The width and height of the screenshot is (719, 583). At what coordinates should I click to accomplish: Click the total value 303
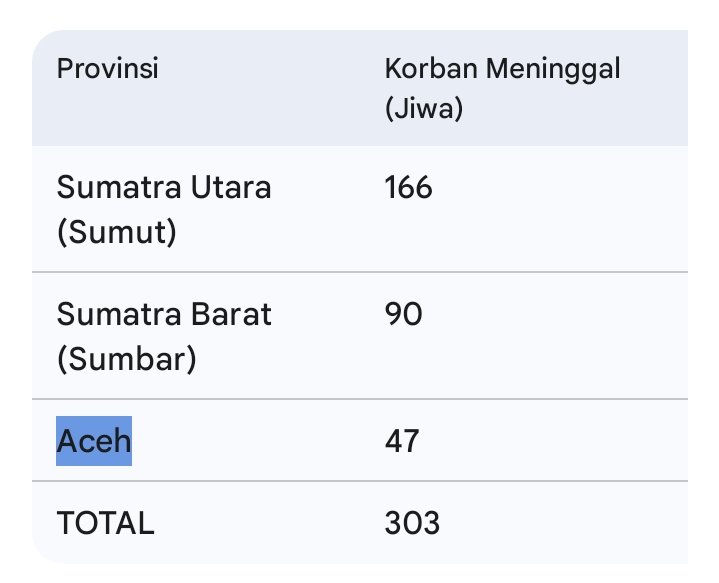(x=412, y=523)
